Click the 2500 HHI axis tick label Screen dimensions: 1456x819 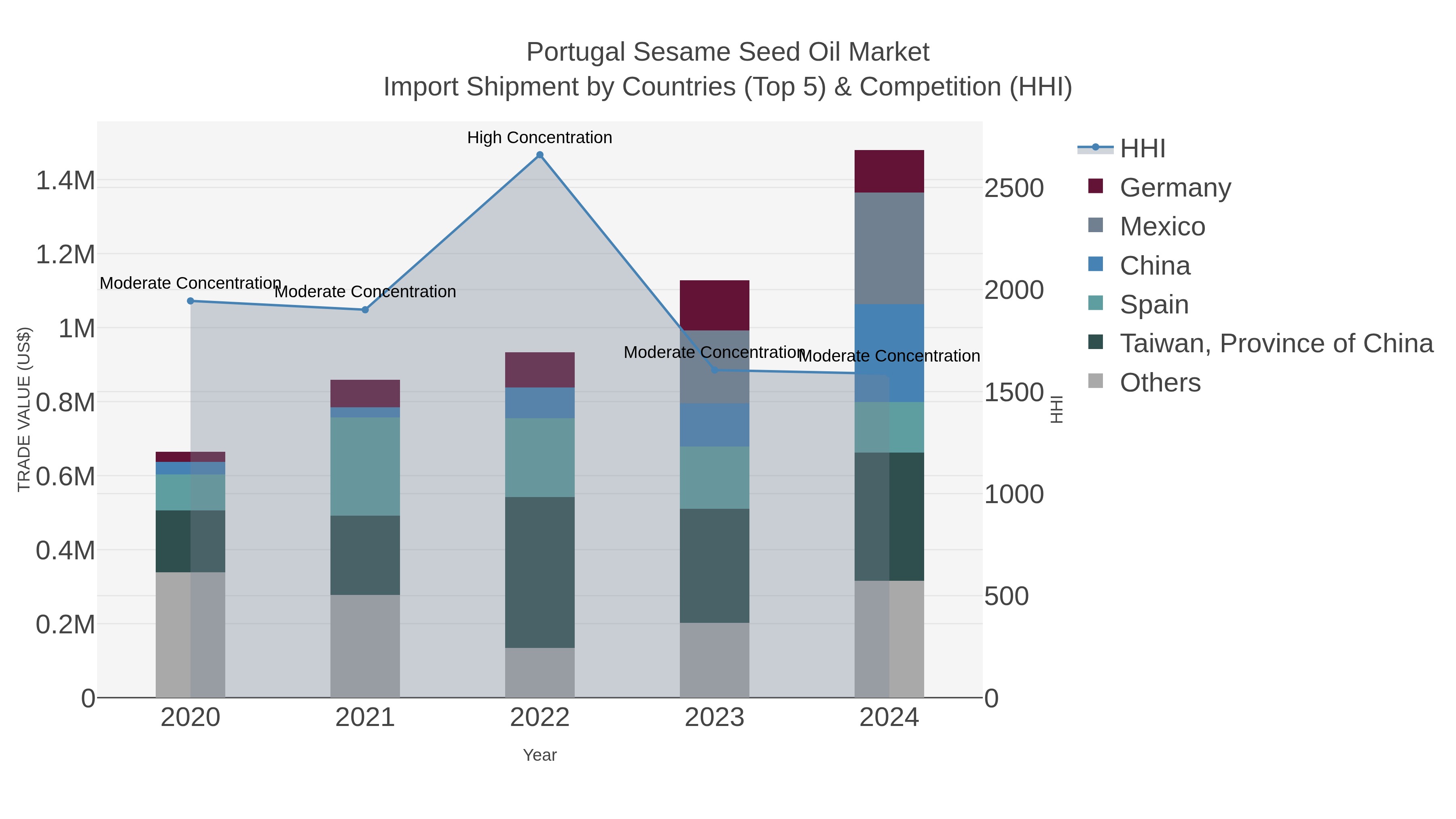(1014, 188)
